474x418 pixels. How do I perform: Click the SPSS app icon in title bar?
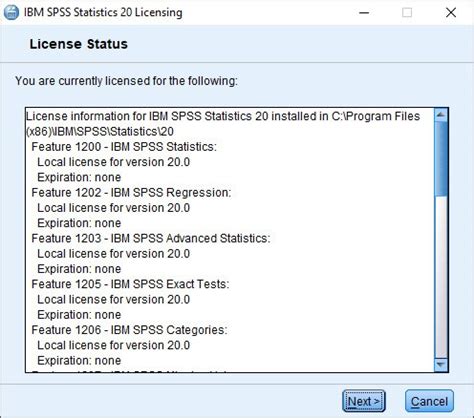pyautogui.click(x=11, y=13)
